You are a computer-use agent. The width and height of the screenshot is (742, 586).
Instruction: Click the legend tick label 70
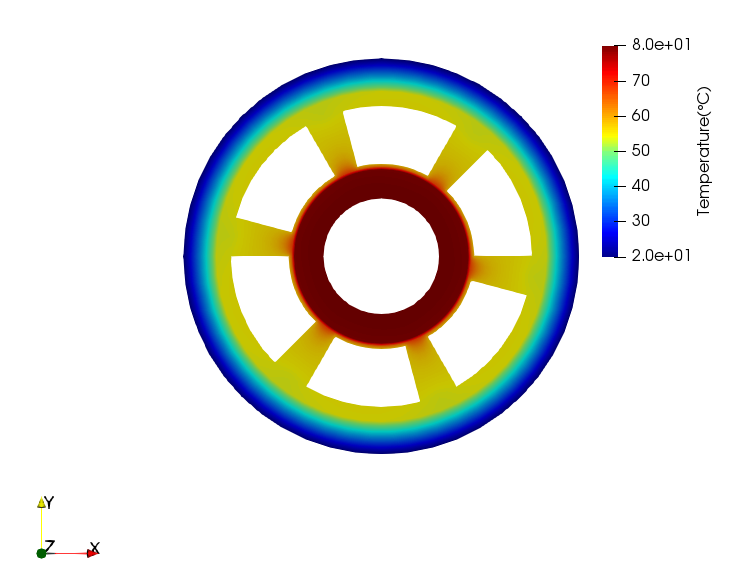pyautogui.click(x=641, y=80)
